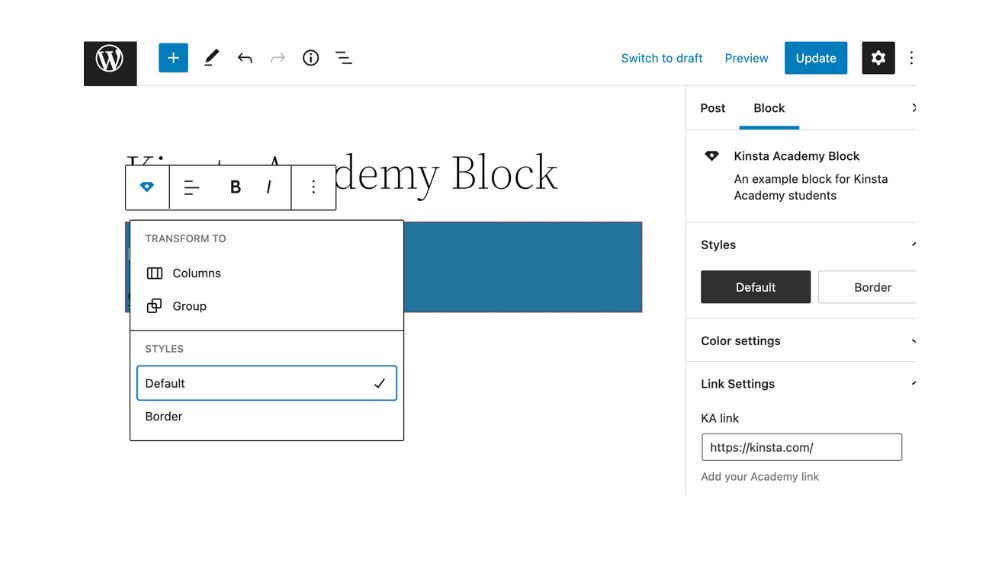
Task: Switch to the Post tab
Action: [712, 108]
